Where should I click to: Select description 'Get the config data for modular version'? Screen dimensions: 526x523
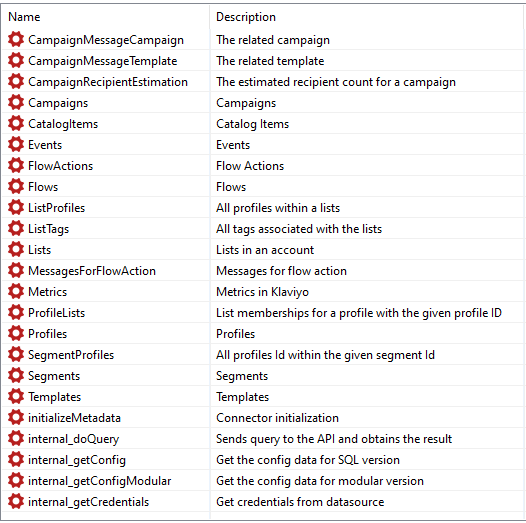pos(320,481)
